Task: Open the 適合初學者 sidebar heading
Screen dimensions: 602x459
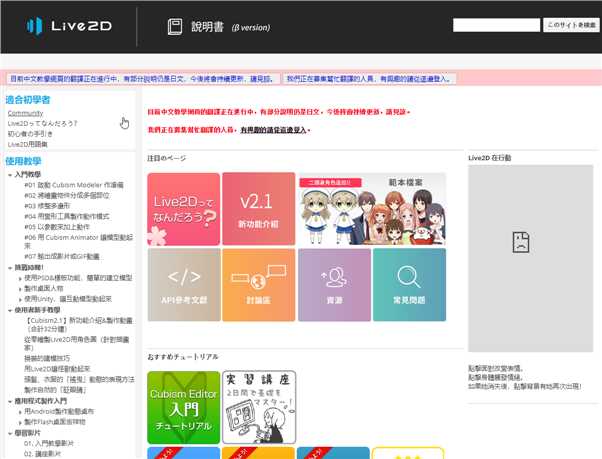Action: point(28,100)
